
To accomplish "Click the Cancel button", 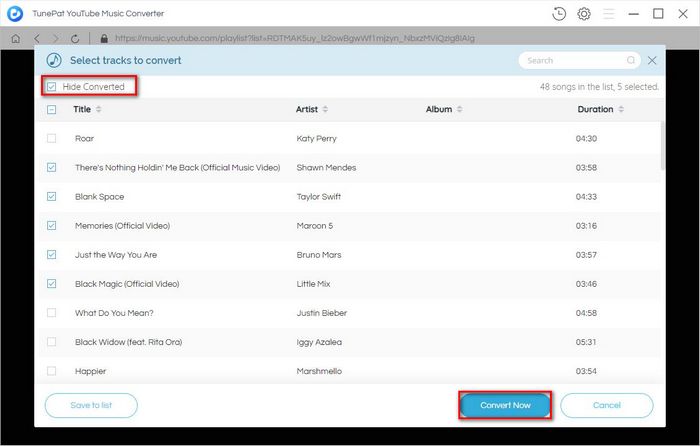I will 607,405.
